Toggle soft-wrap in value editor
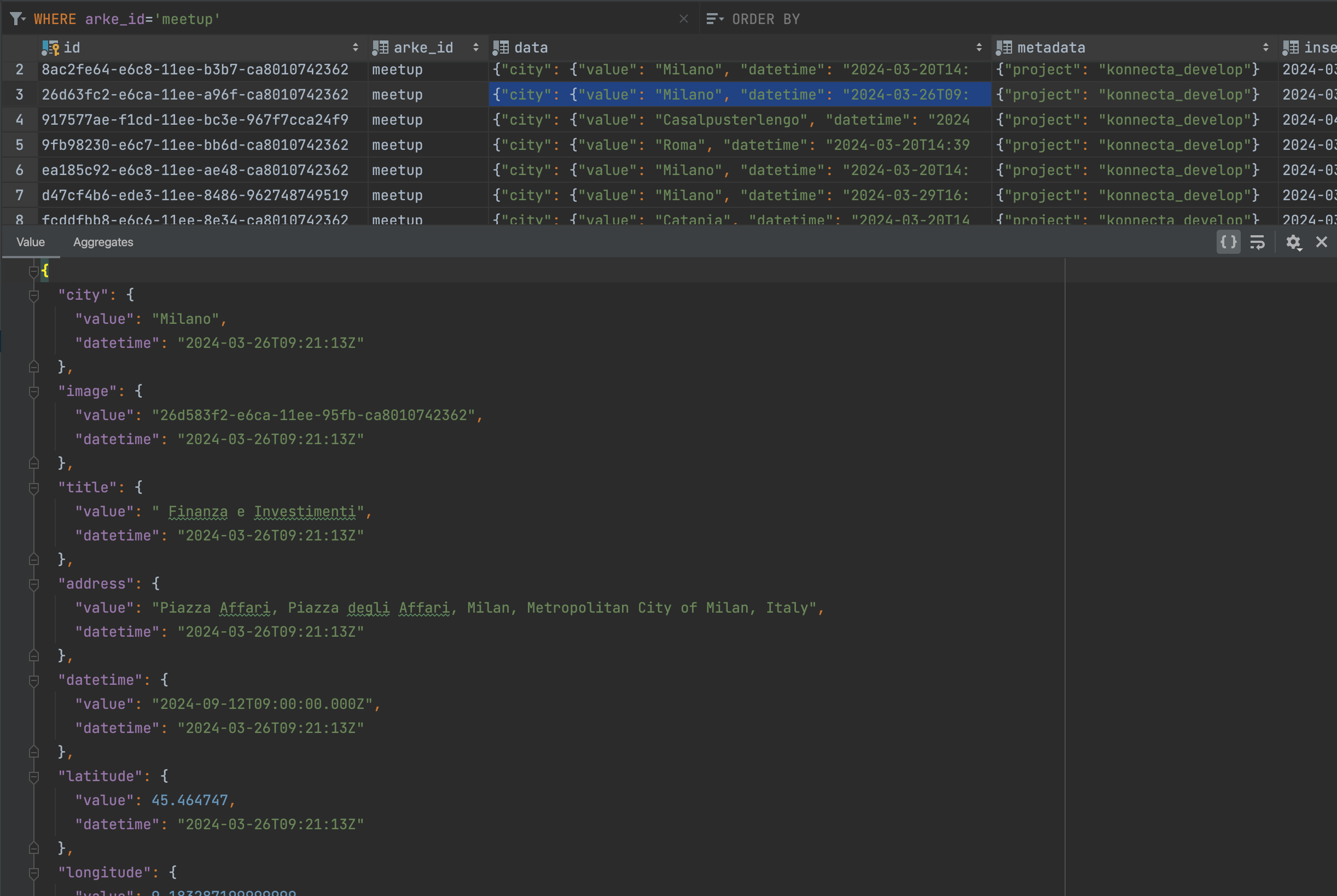This screenshot has width=1337, height=896. [x=1257, y=242]
